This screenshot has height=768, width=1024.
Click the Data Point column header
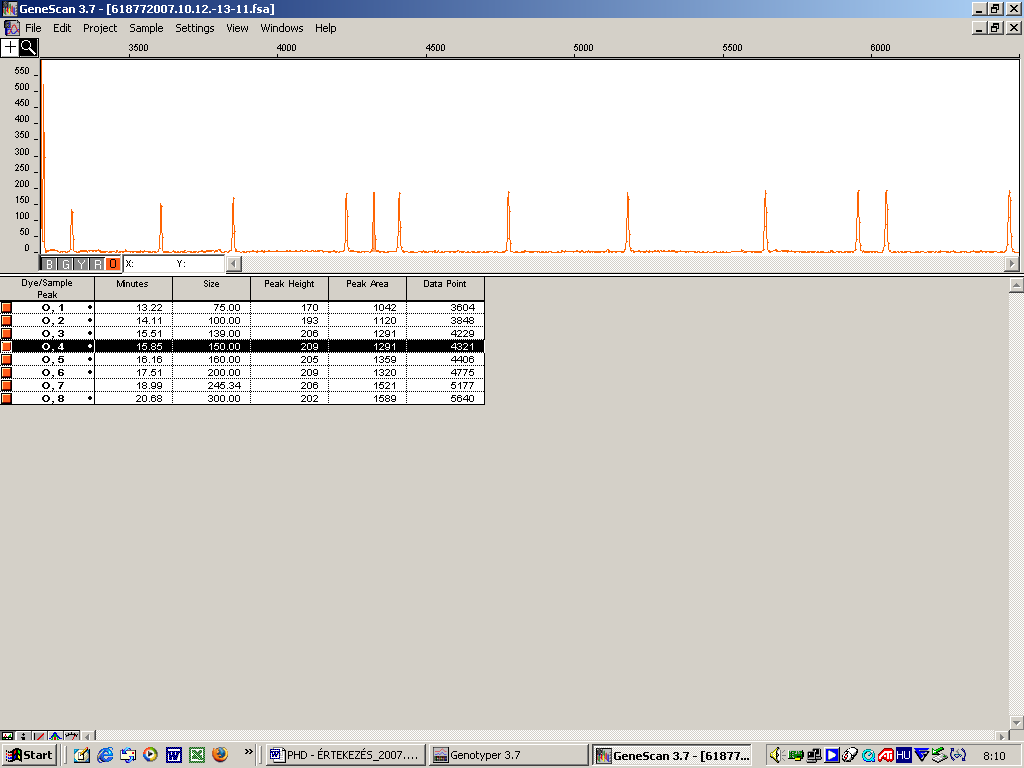point(445,289)
